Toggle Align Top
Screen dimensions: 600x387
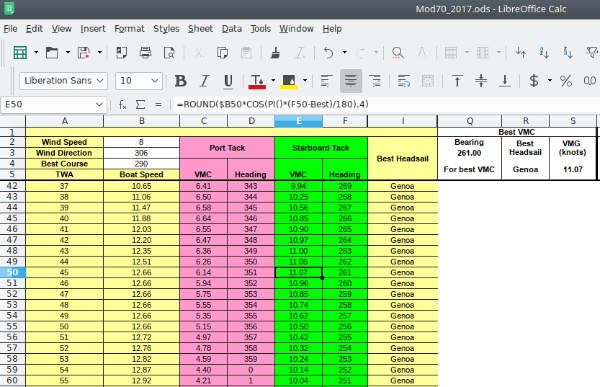(457, 81)
